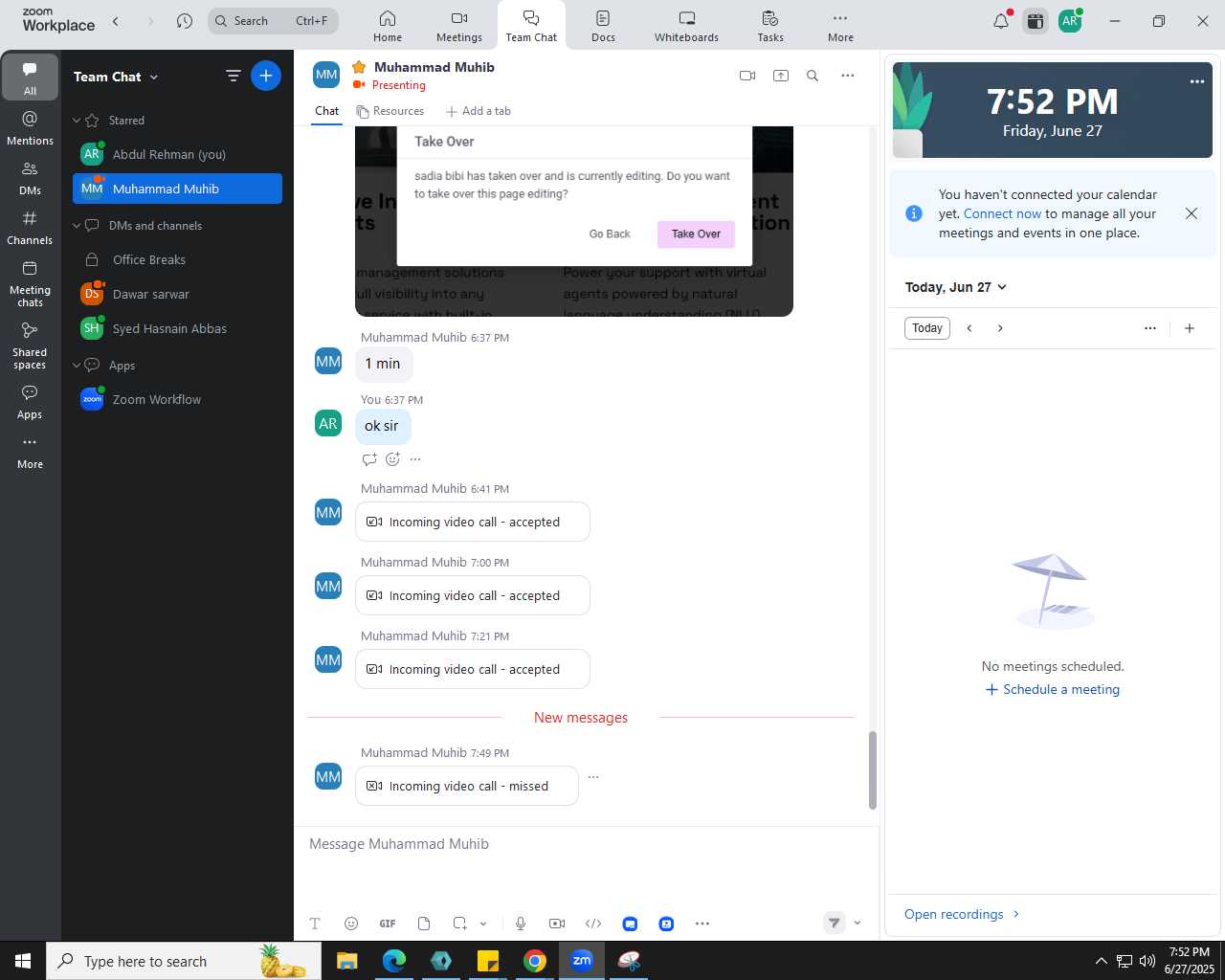Open Microsoft Edge from the taskbar
Screen dimensions: 1225x980
click(x=394, y=961)
